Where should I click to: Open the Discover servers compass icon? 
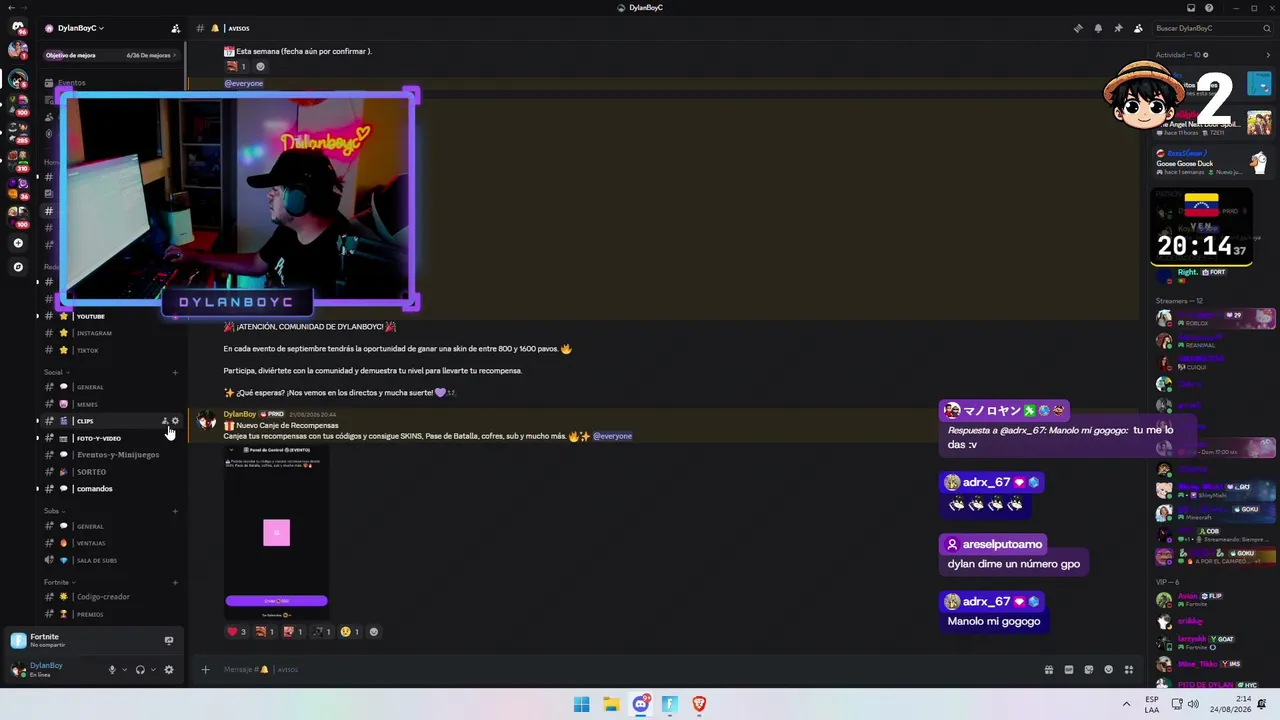click(x=18, y=267)
